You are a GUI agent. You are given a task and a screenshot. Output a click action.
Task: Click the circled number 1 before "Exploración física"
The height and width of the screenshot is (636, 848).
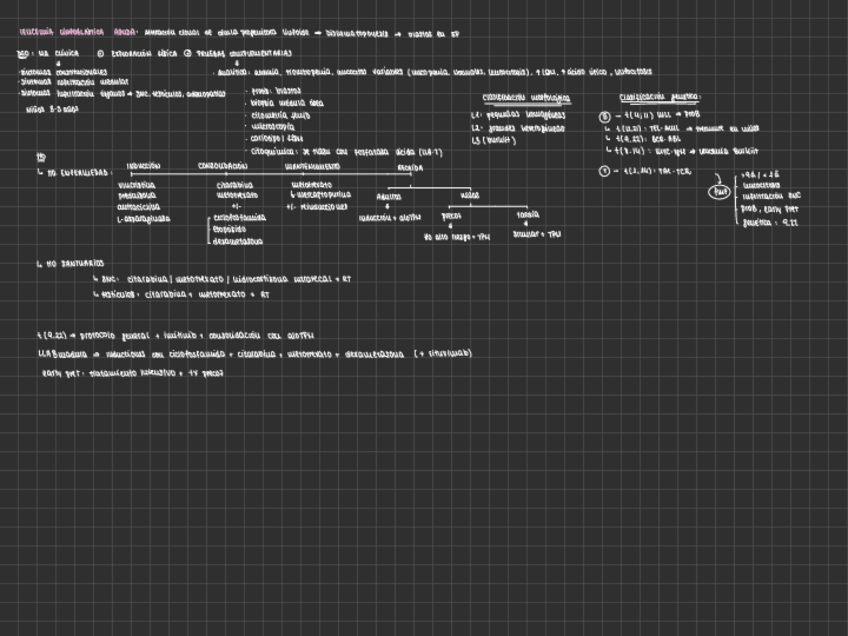pyautogui.click(x=100, y=53)
